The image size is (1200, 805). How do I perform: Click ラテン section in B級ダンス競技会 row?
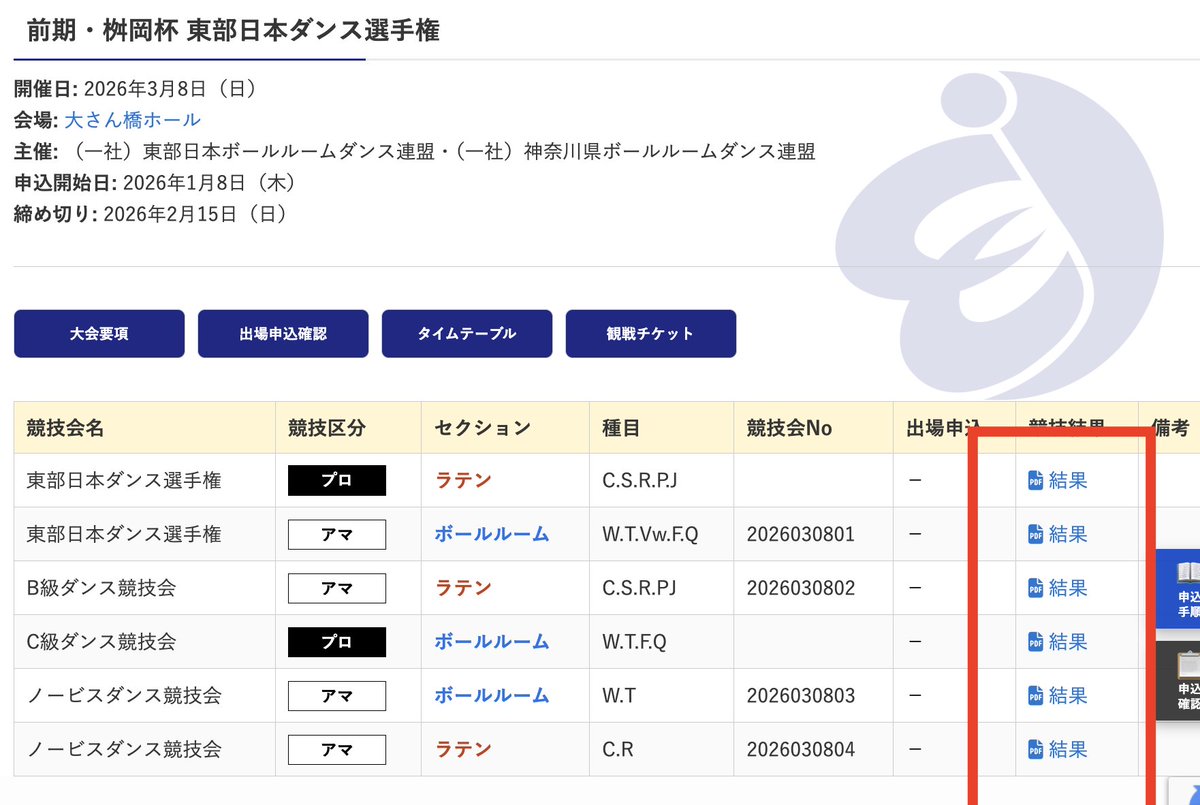463,588
